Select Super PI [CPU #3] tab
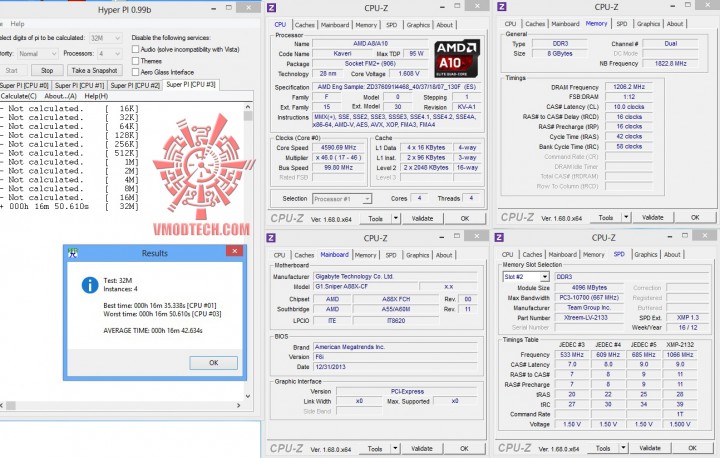The image size is (720, 458). click(191, 85)
